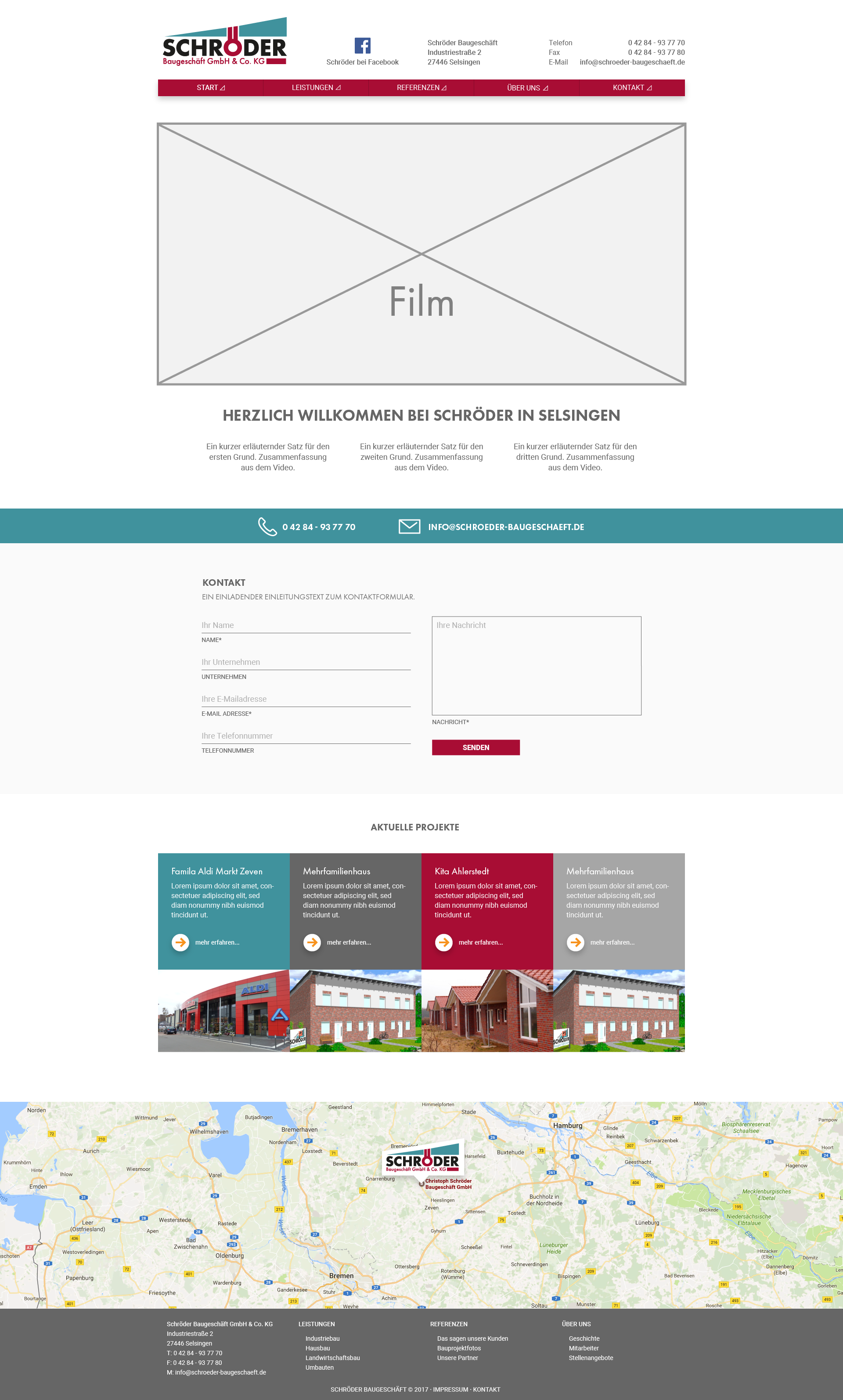Click orange arrow in dark gray Mehrfamilienhaus card

(x=312, y=942)
